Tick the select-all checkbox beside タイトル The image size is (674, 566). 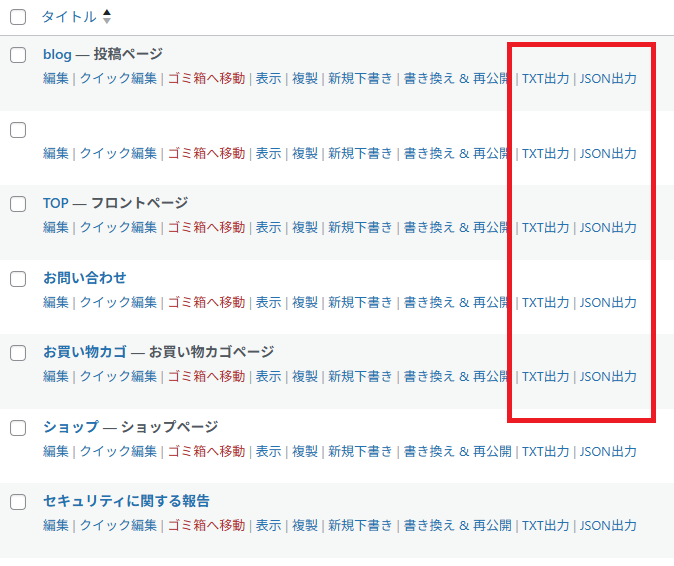pyautogui.click(x=18, y=17)
